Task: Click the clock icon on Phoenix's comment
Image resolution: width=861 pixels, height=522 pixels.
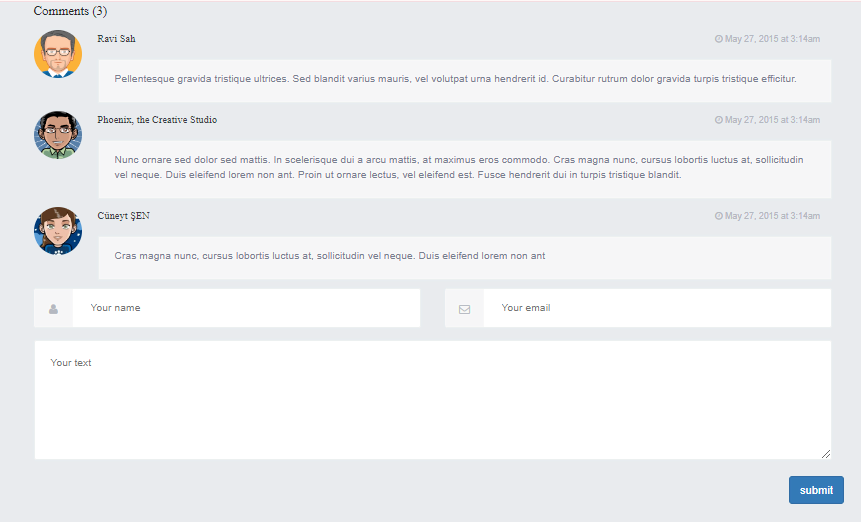Action: click(718, 120)
